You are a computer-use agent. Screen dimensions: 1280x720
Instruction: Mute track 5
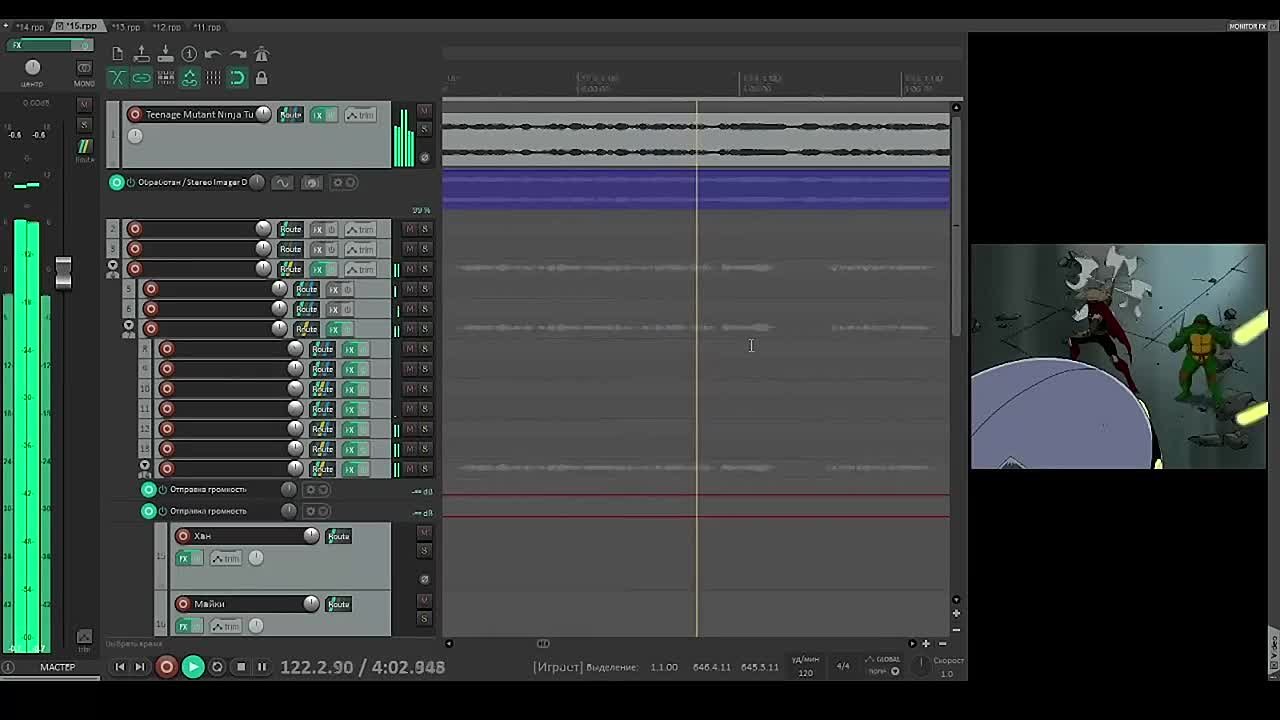click(x=410, y=289)
